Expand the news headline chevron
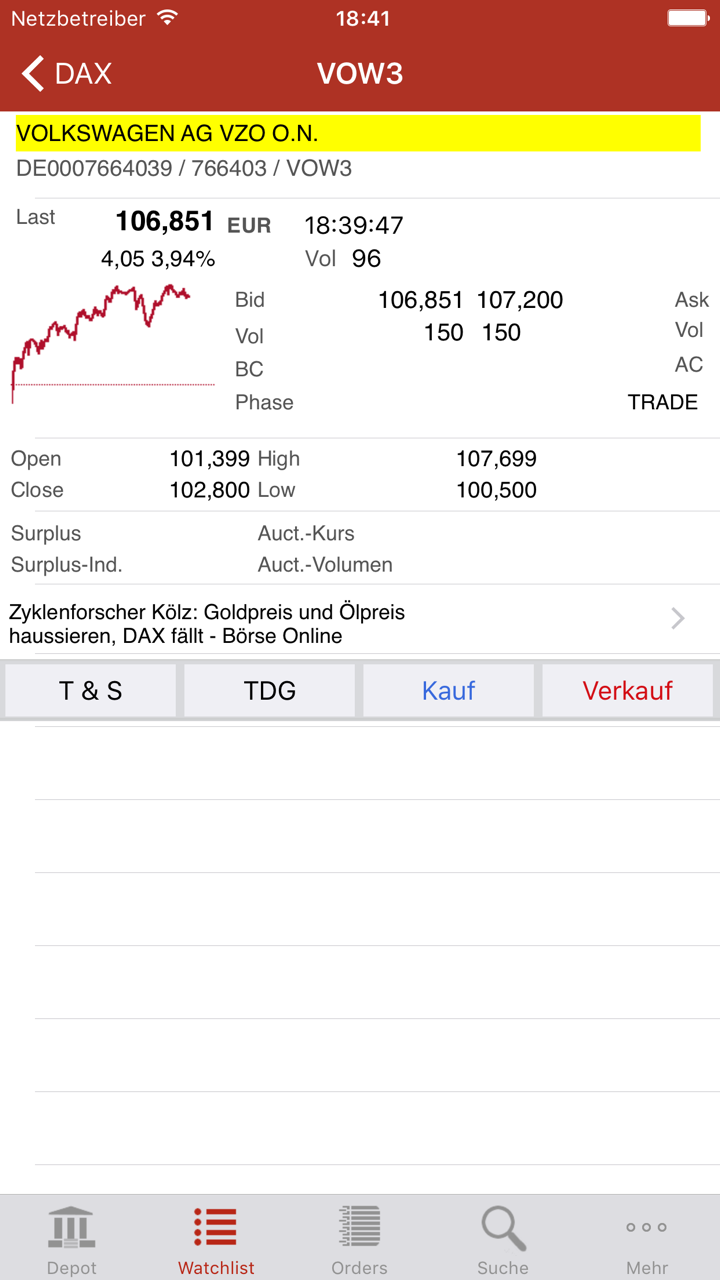The image size is (720, 1280). (x=678, y=619)
